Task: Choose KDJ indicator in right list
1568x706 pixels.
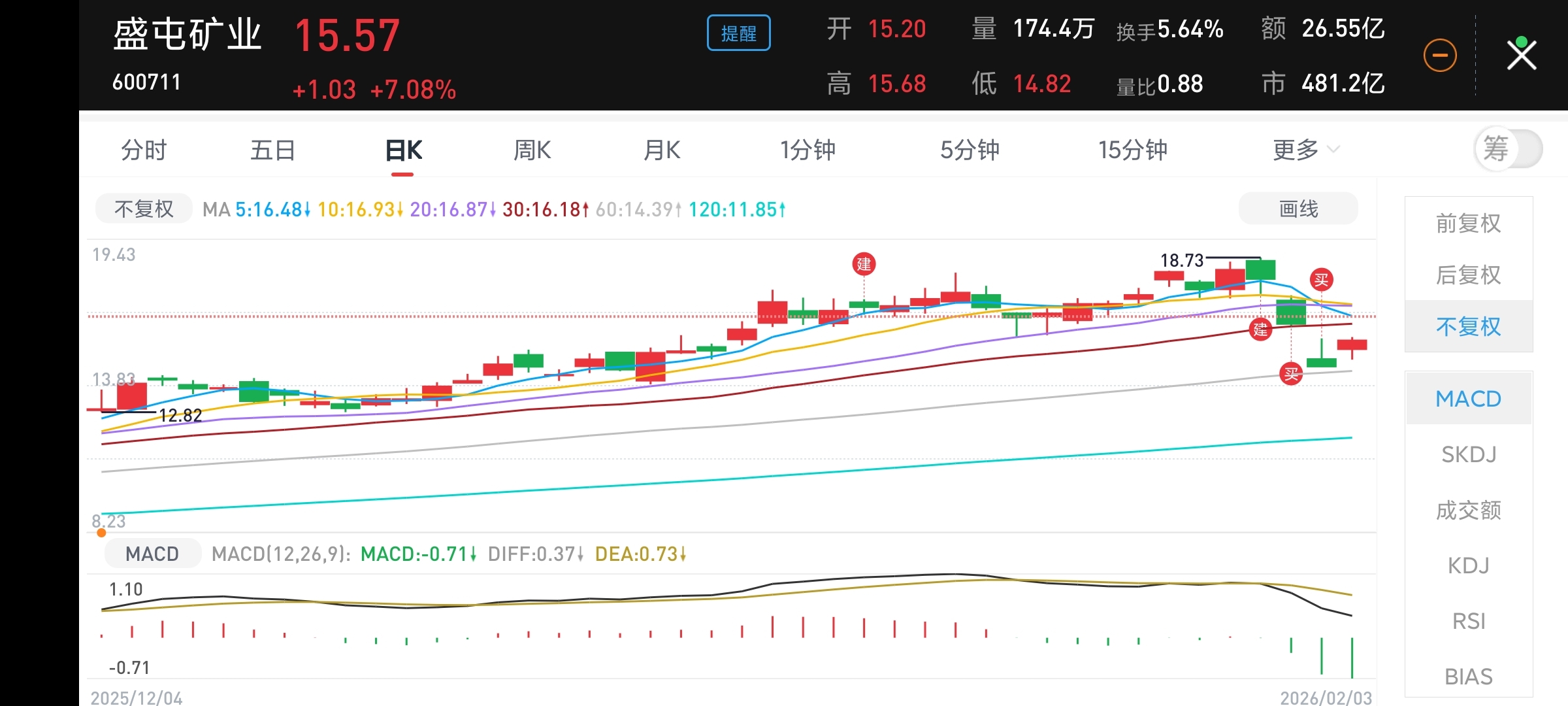Action: click(1468, 565)
